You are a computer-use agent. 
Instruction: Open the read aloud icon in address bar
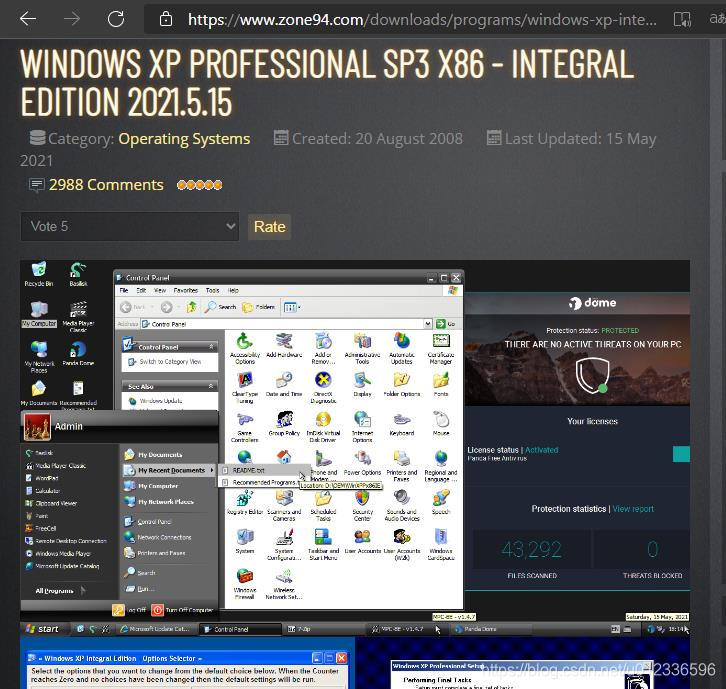pos(682,19)
